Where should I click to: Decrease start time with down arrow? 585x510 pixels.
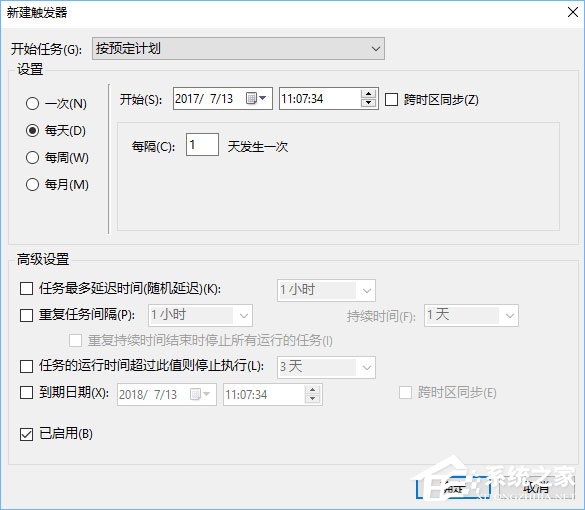tap(368, 103)
